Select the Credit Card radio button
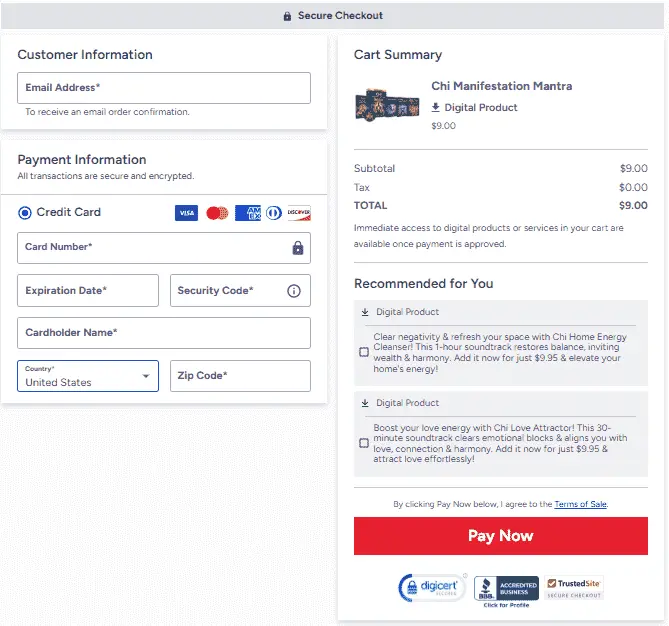Screen dimensions: 669x626 [25, 213]
